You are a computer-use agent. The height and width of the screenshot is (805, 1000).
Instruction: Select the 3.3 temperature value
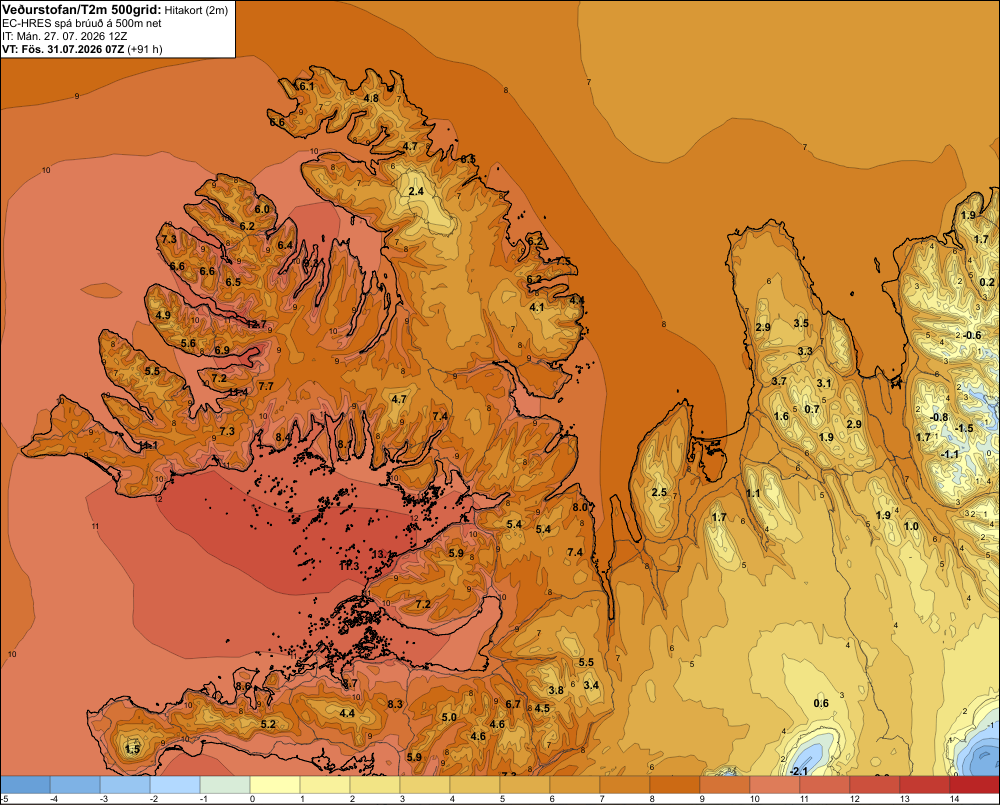(x=805, y=351)
